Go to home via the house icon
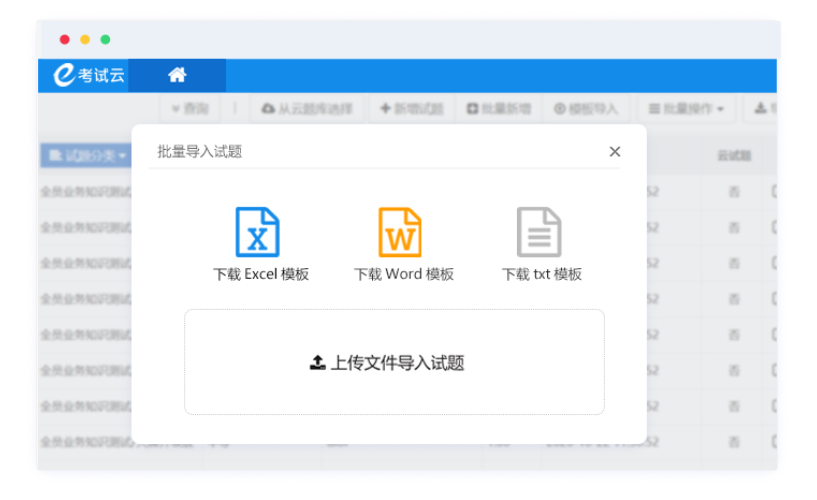The height and width of the screenshot is (500, 817). click(177, 75)
